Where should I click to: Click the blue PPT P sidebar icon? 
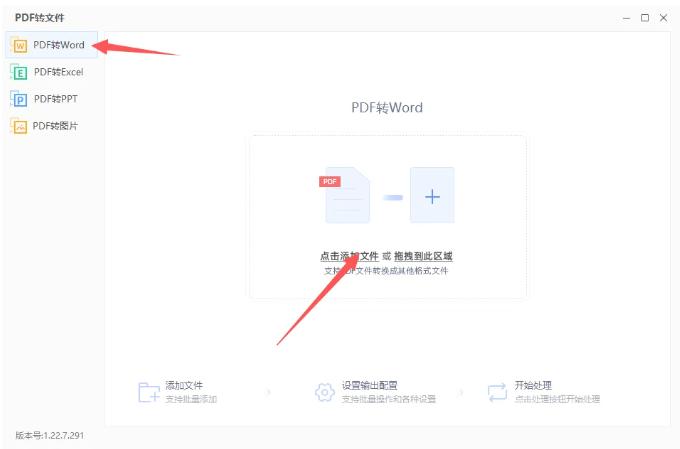click(19, 99)
